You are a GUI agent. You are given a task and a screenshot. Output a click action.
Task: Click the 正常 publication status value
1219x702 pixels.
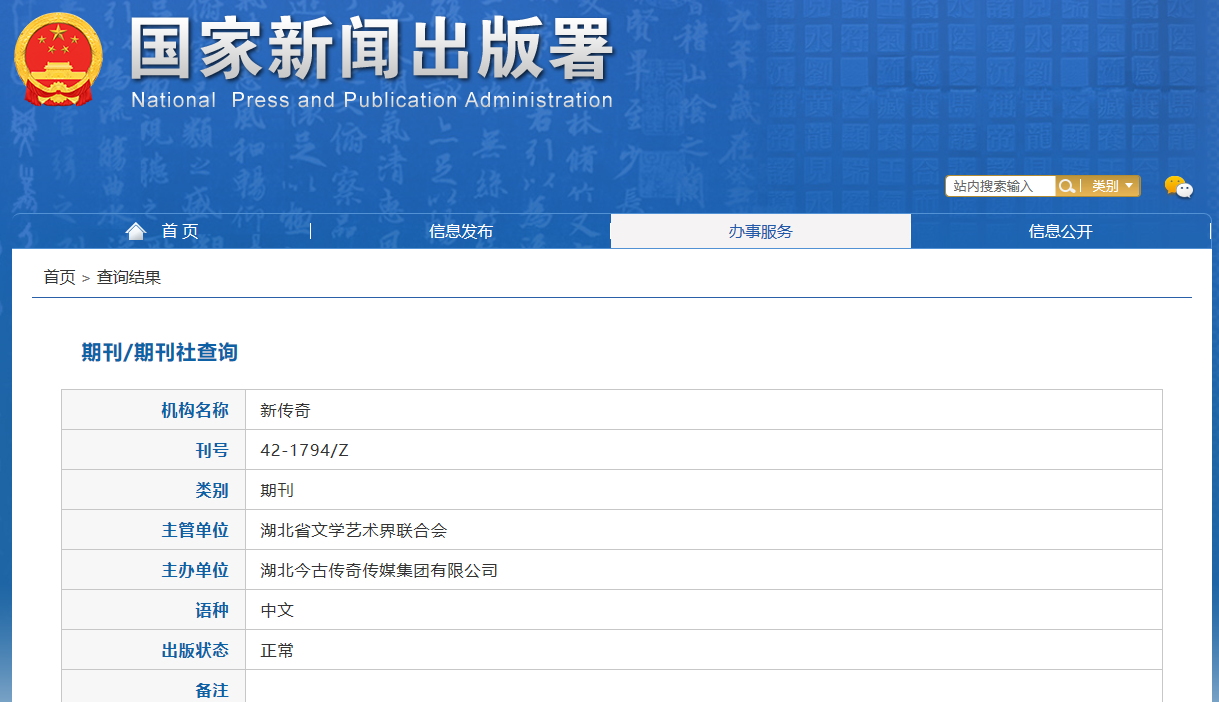(x=277, y=650)
